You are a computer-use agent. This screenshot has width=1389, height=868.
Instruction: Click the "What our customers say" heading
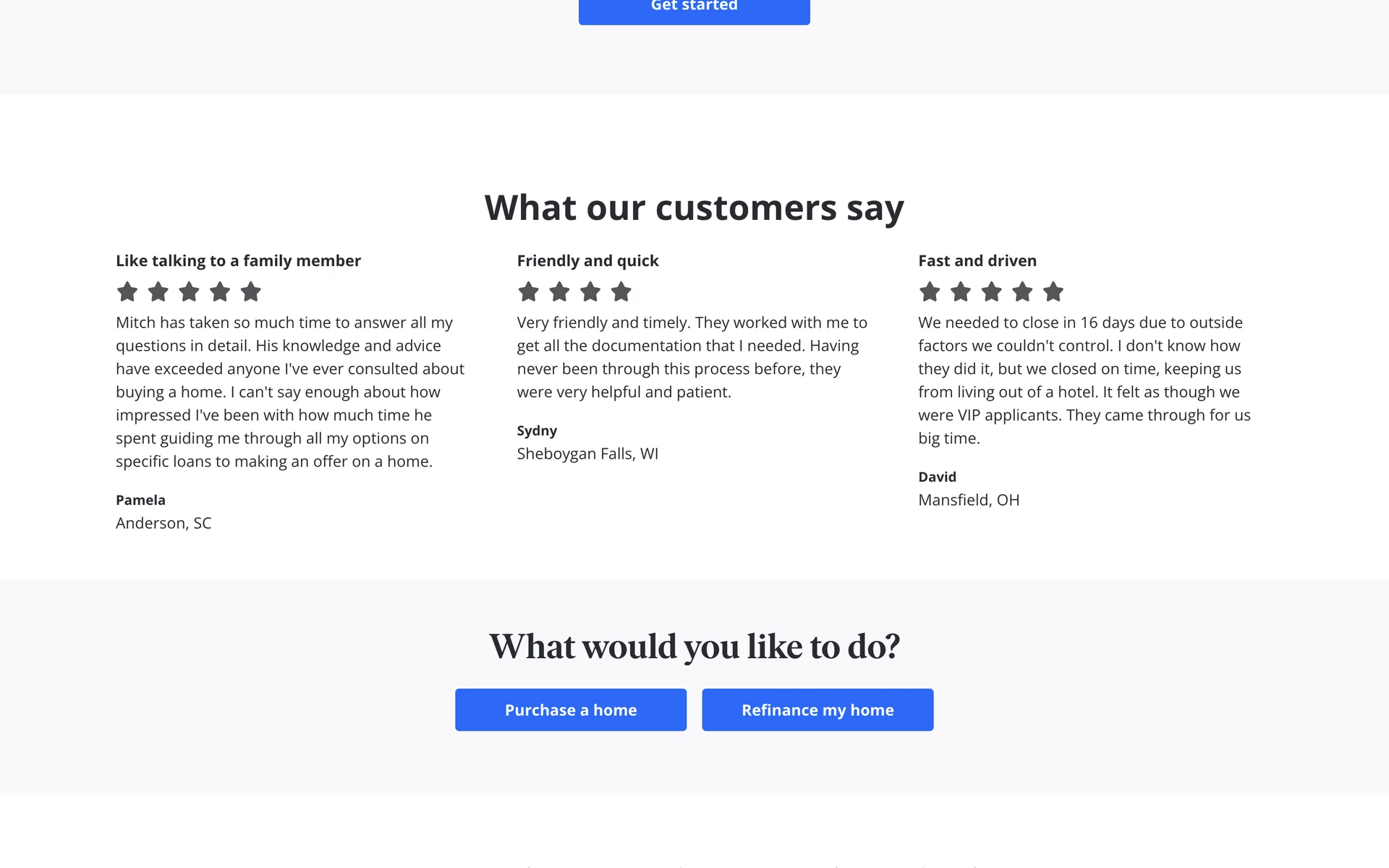pos(694,208)
